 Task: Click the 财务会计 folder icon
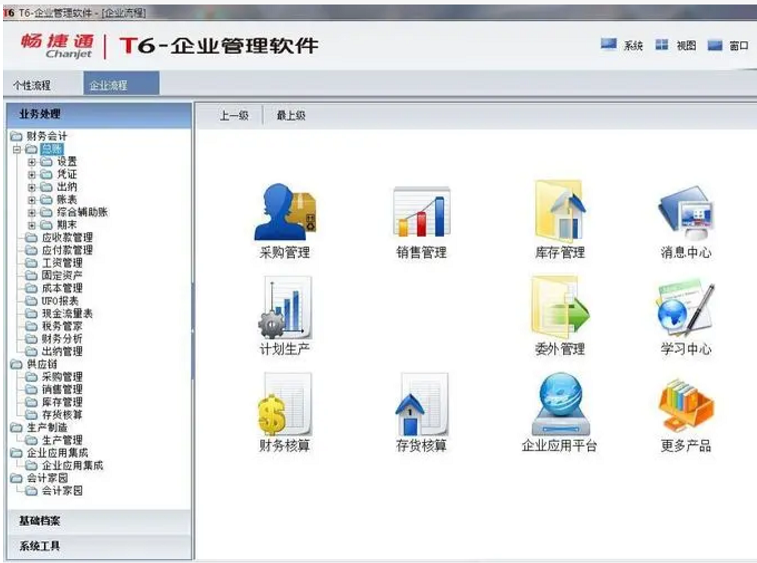[x=16, y=136]
